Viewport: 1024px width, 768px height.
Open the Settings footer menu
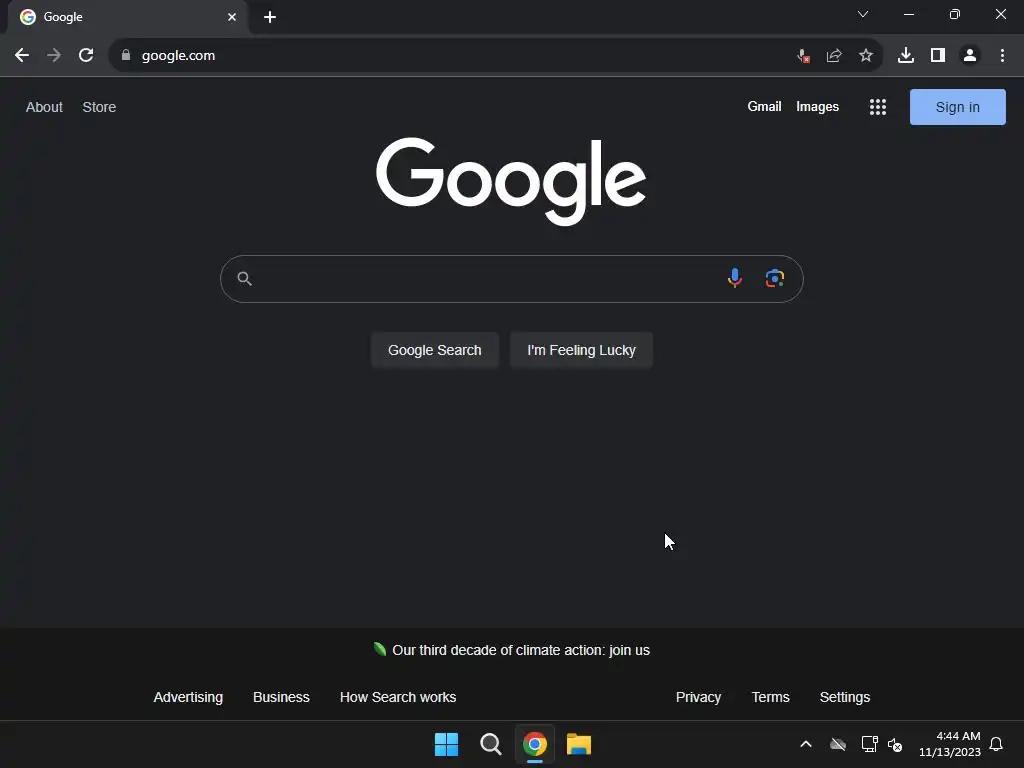844,697
